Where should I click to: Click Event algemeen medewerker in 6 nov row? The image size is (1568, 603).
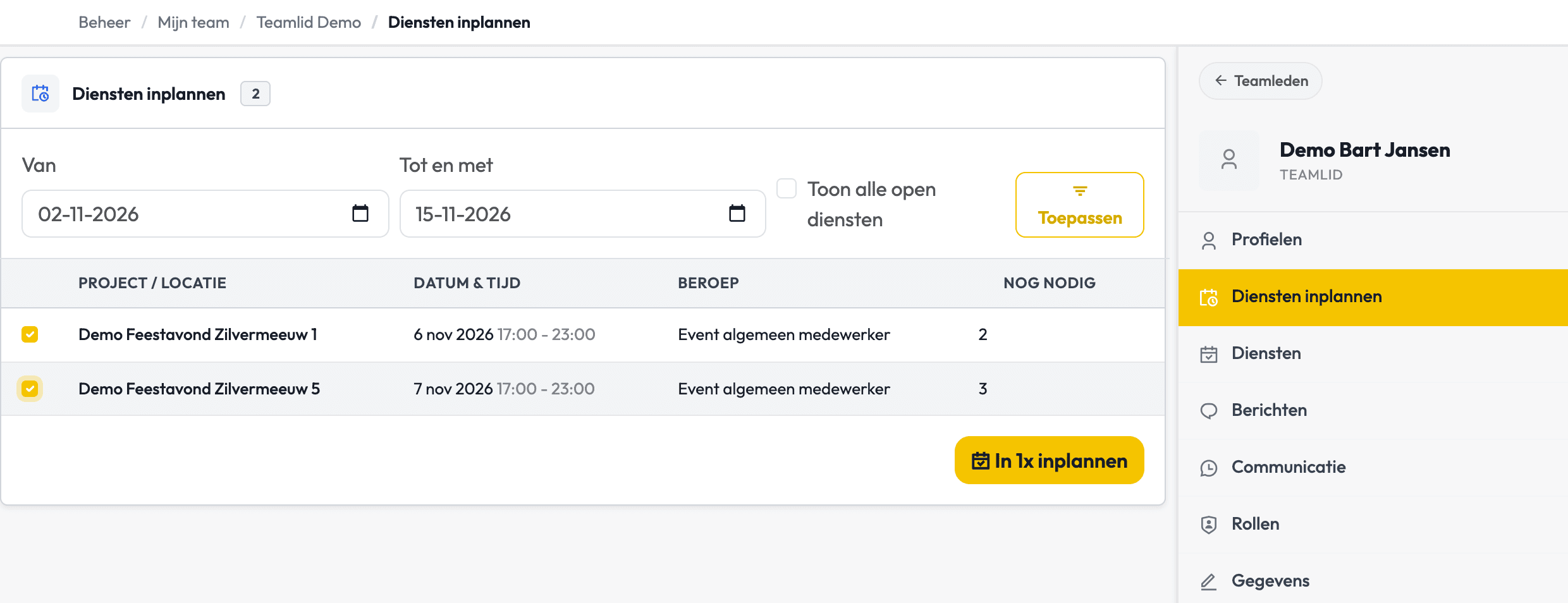(784, 334)
